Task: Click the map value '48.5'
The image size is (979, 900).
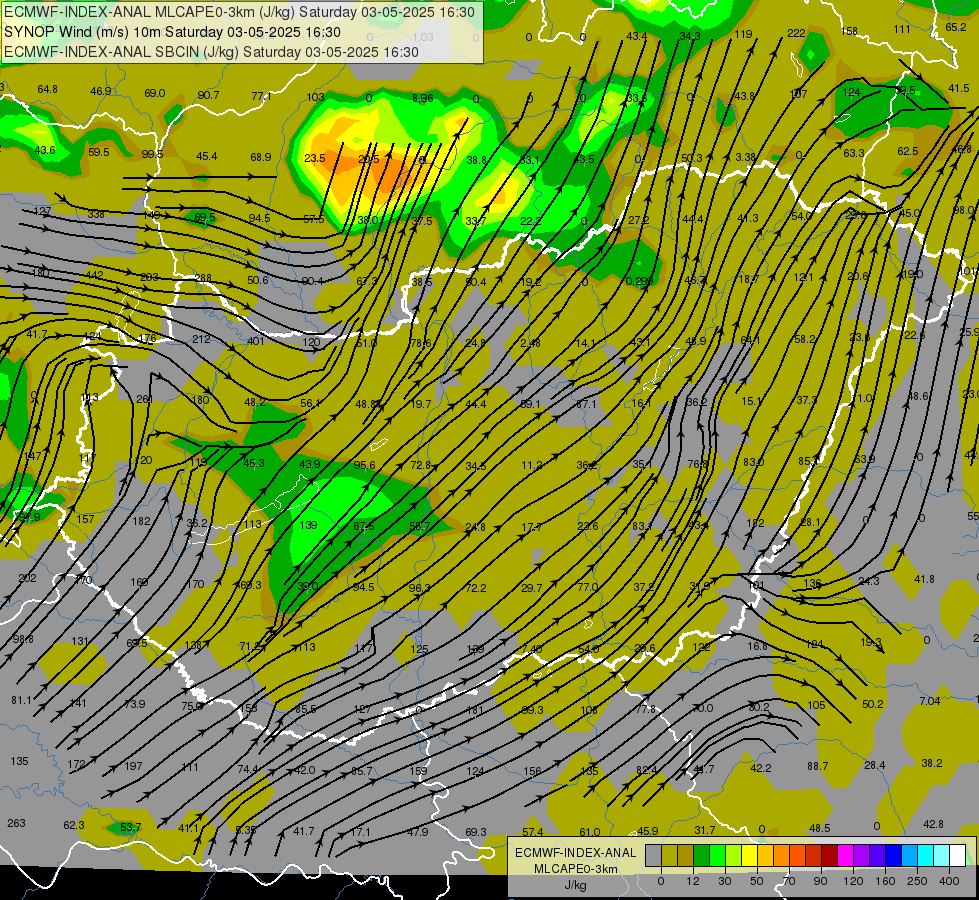Action: pos(820,828)
